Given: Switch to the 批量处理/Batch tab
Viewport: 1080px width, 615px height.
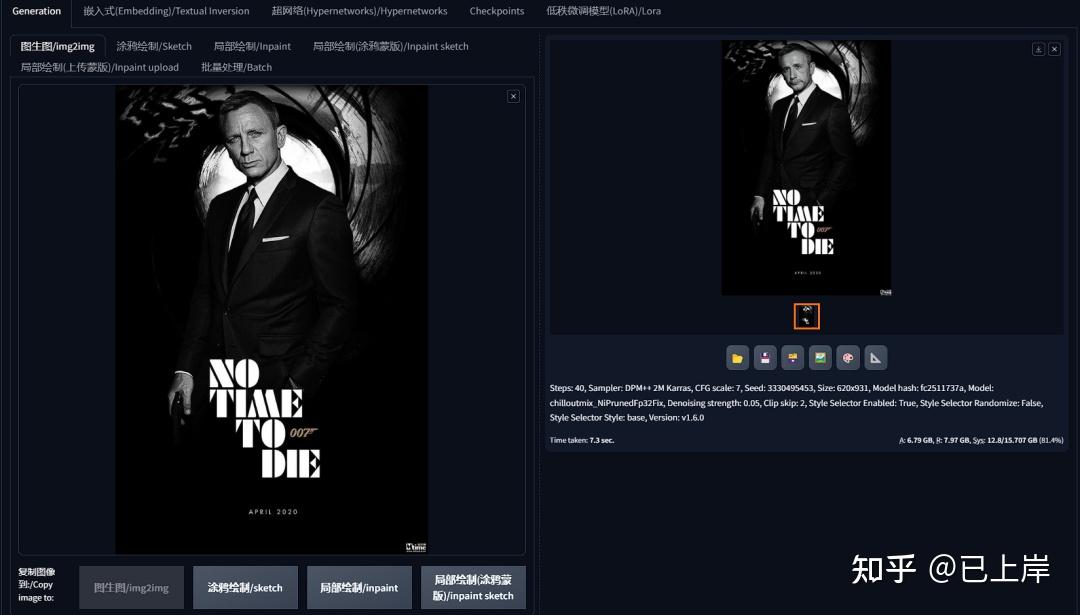Looking at the screenshot, I should pos(236,67).
